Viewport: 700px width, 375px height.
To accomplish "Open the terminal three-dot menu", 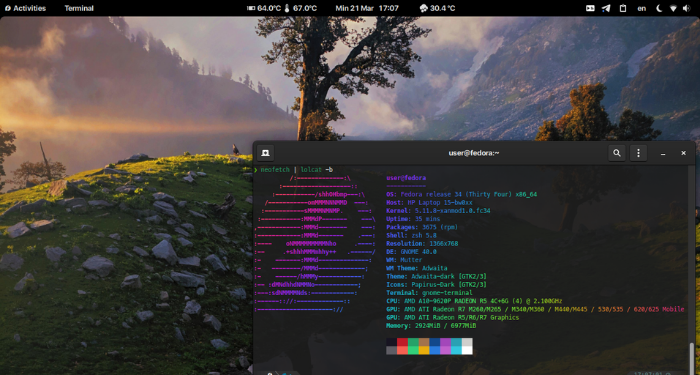I will coord(638,153).
